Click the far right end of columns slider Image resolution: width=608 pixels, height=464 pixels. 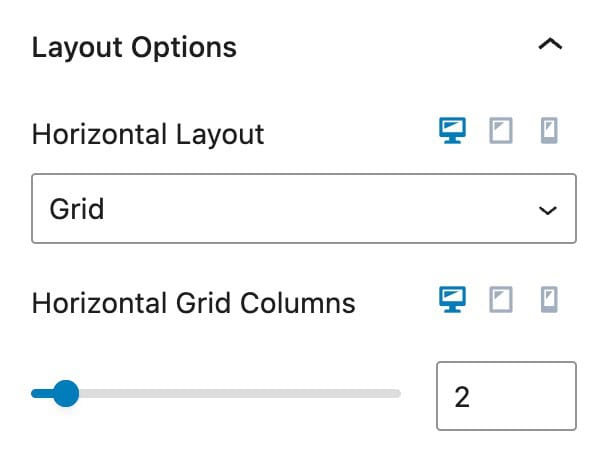tap(397, 394)
